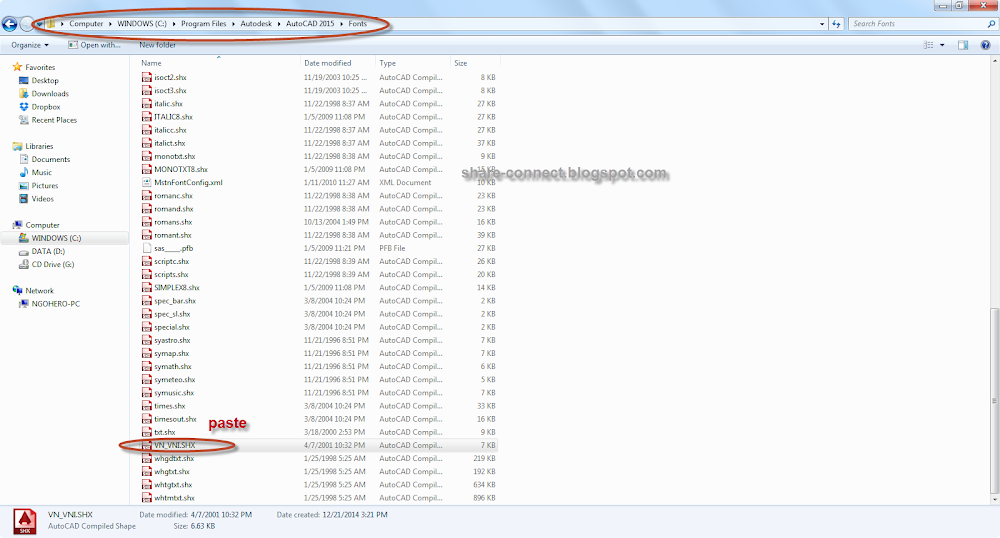This screenshot has height=538, width=1000.
Task: Select the spec_bar.shx file name
Action: click(175, 301)
